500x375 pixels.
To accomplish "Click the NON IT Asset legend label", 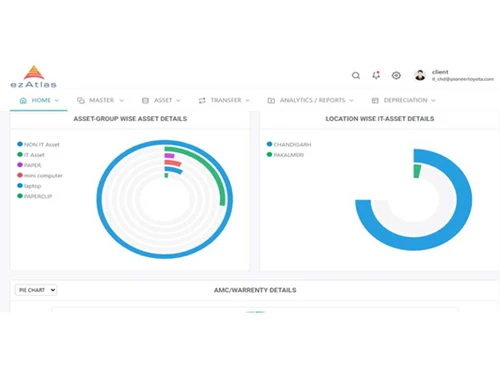I will (42, 145).
